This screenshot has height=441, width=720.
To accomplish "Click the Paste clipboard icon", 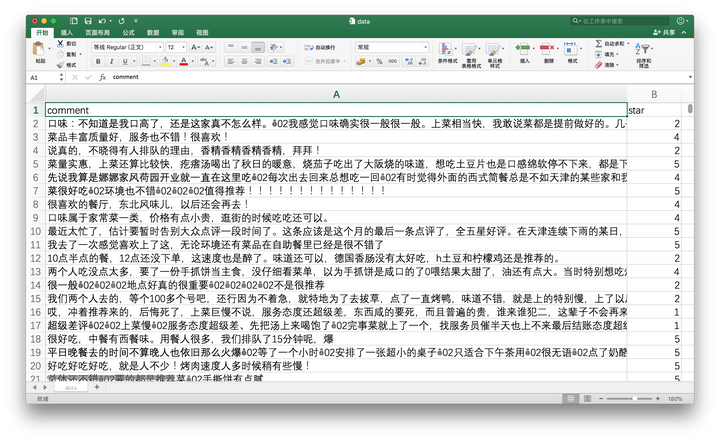I will pyautogui.click(x=39, y=49).
